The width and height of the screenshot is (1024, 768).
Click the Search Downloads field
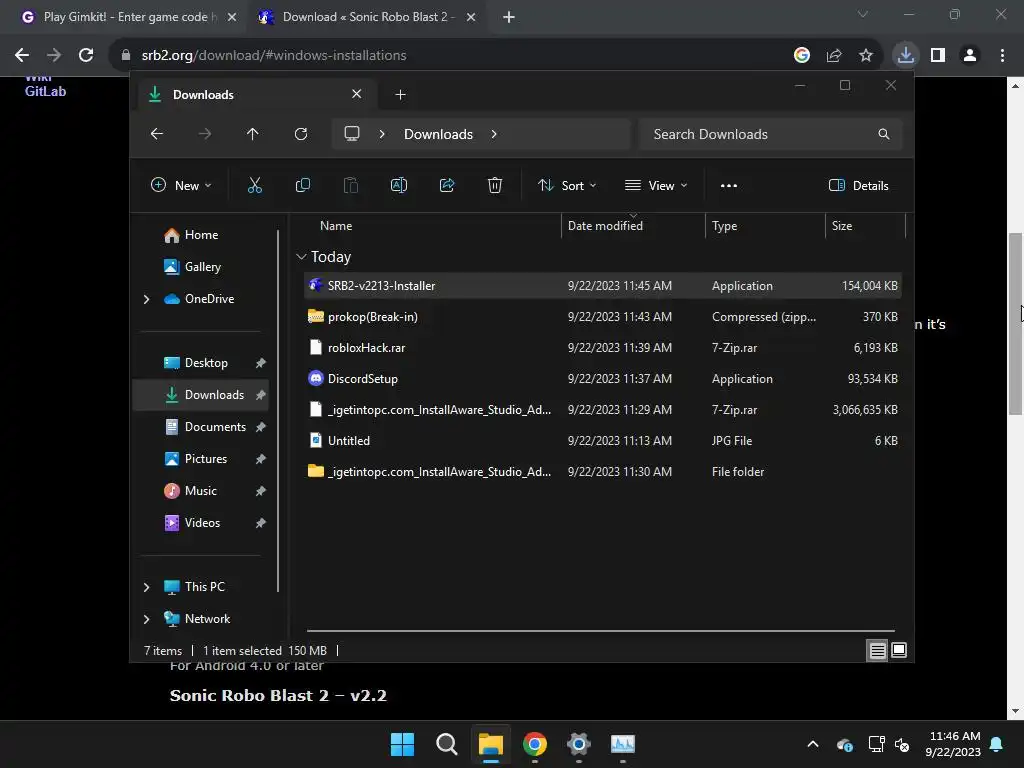click(771, 134)
